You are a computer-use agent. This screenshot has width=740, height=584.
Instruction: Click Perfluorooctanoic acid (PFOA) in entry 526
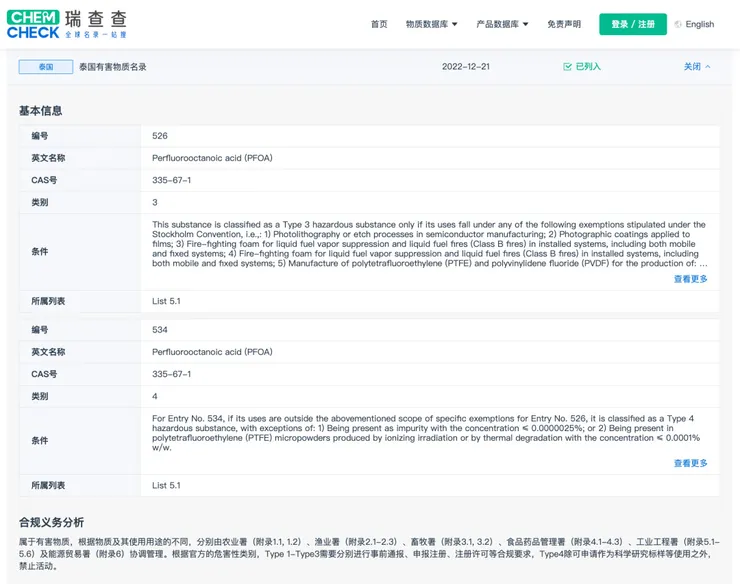tap(212, 158)
